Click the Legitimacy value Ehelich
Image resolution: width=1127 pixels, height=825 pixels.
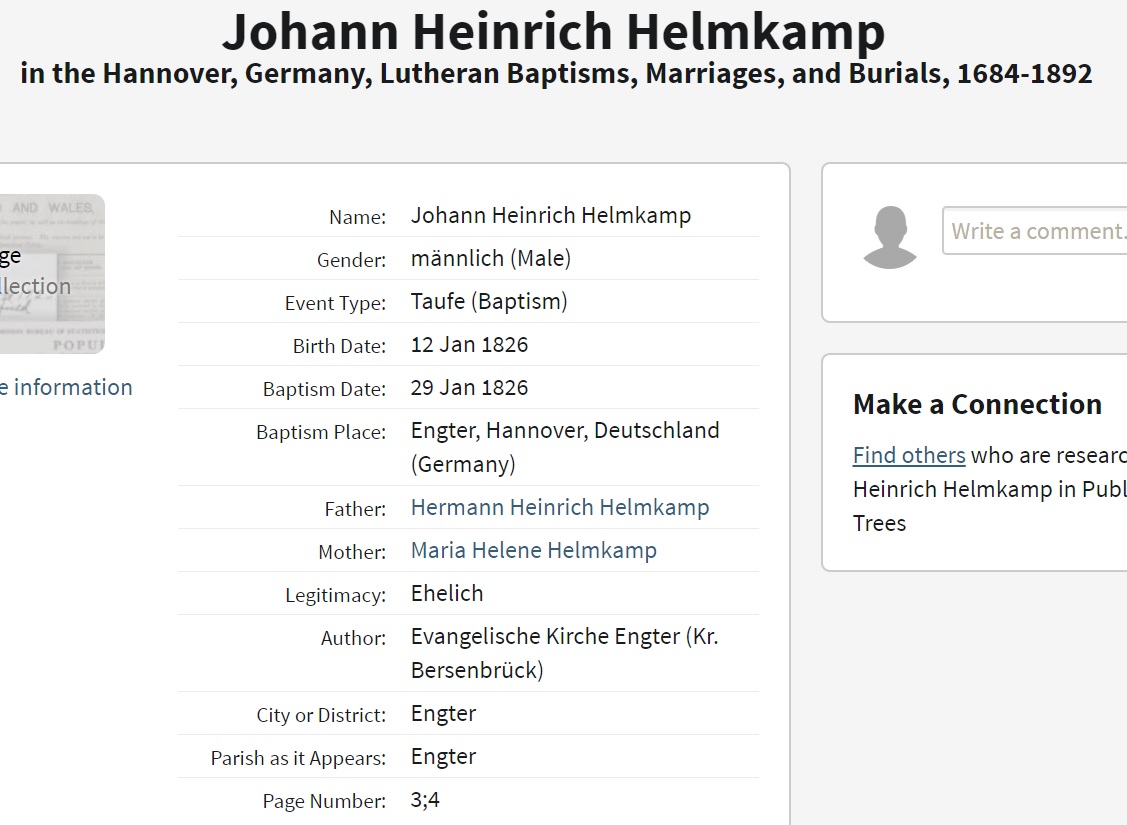(x=447, y=593)
